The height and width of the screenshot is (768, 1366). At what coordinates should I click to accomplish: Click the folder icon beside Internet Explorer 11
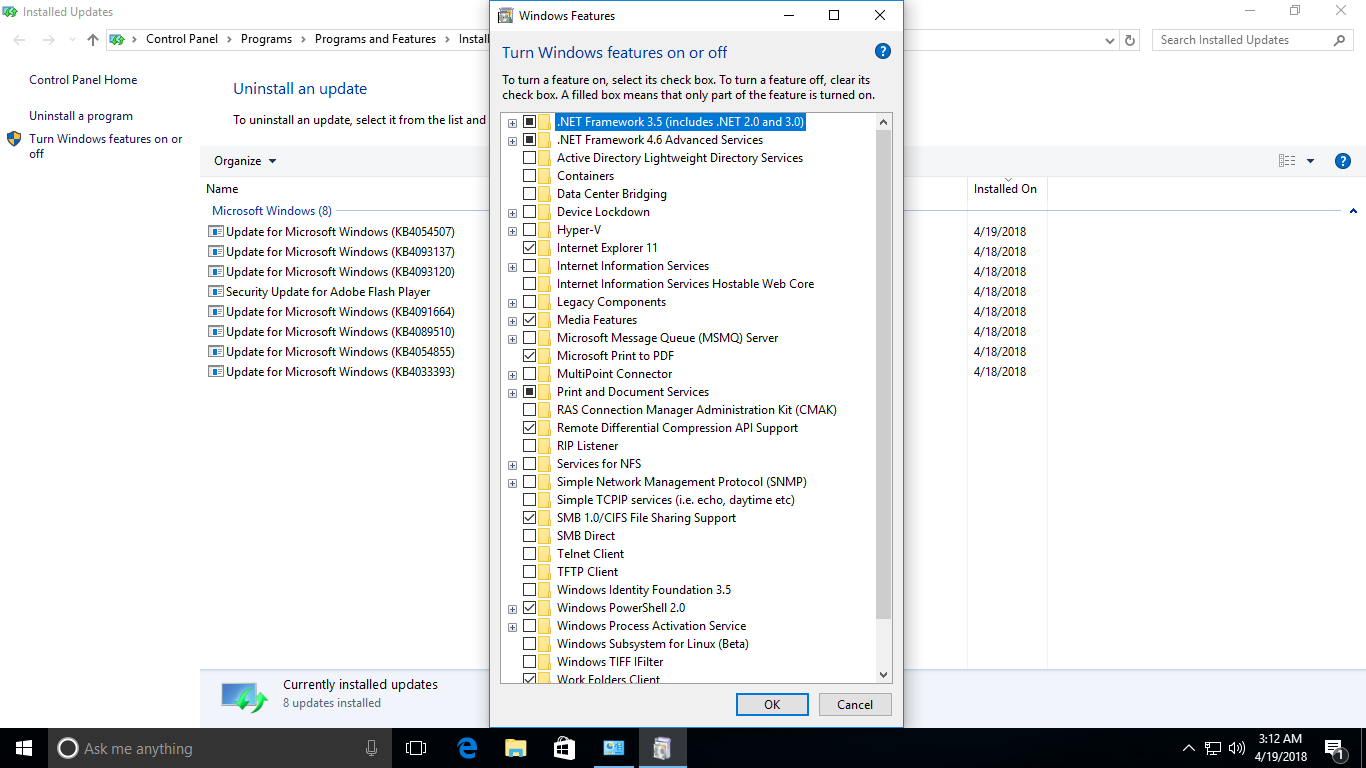click(545, 248)
